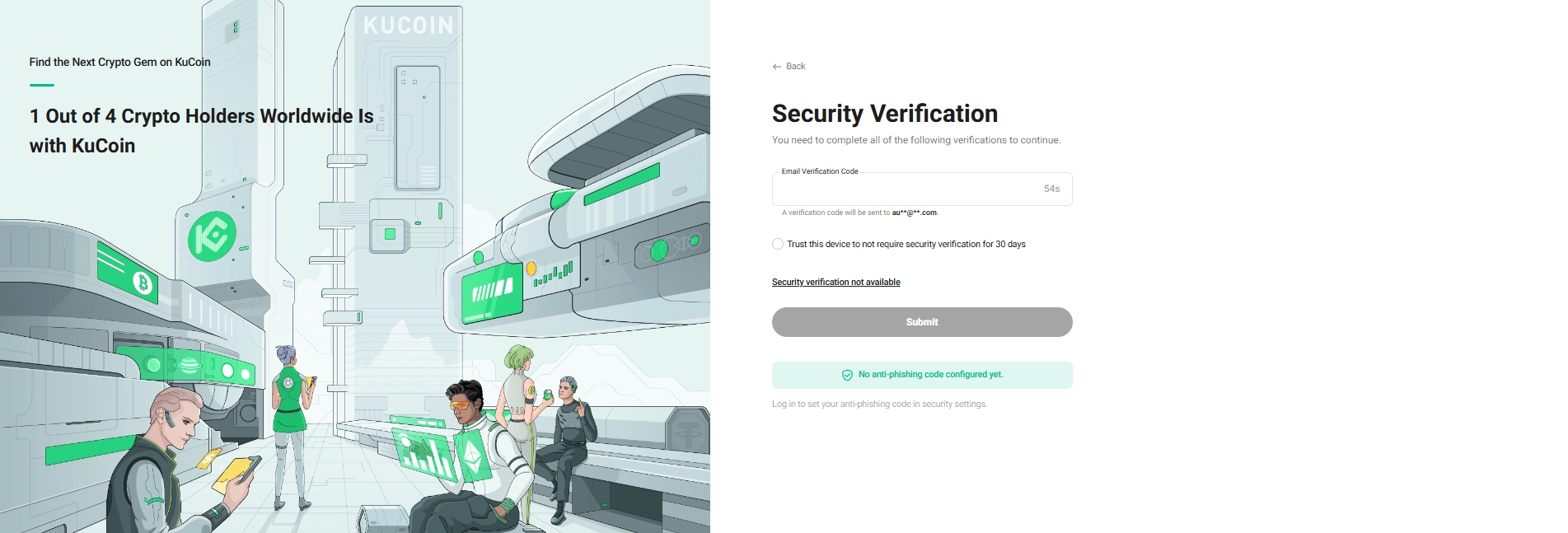Open 'Security verification not available' link
The width and height of the screenshot is (1568, 533).
tap(835, 283)
